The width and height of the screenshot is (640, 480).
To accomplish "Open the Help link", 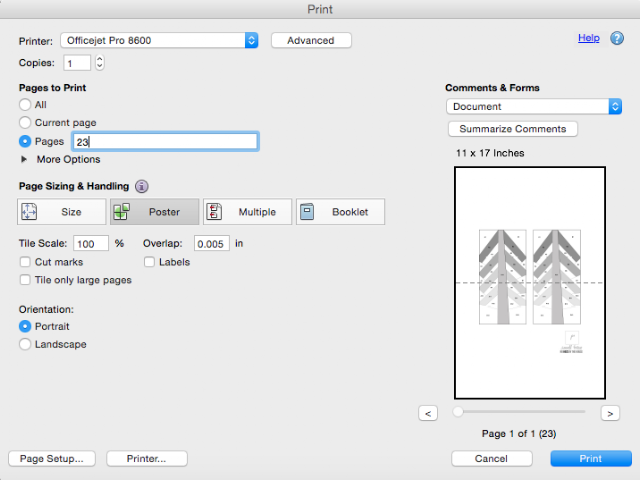I will [588, 38].
